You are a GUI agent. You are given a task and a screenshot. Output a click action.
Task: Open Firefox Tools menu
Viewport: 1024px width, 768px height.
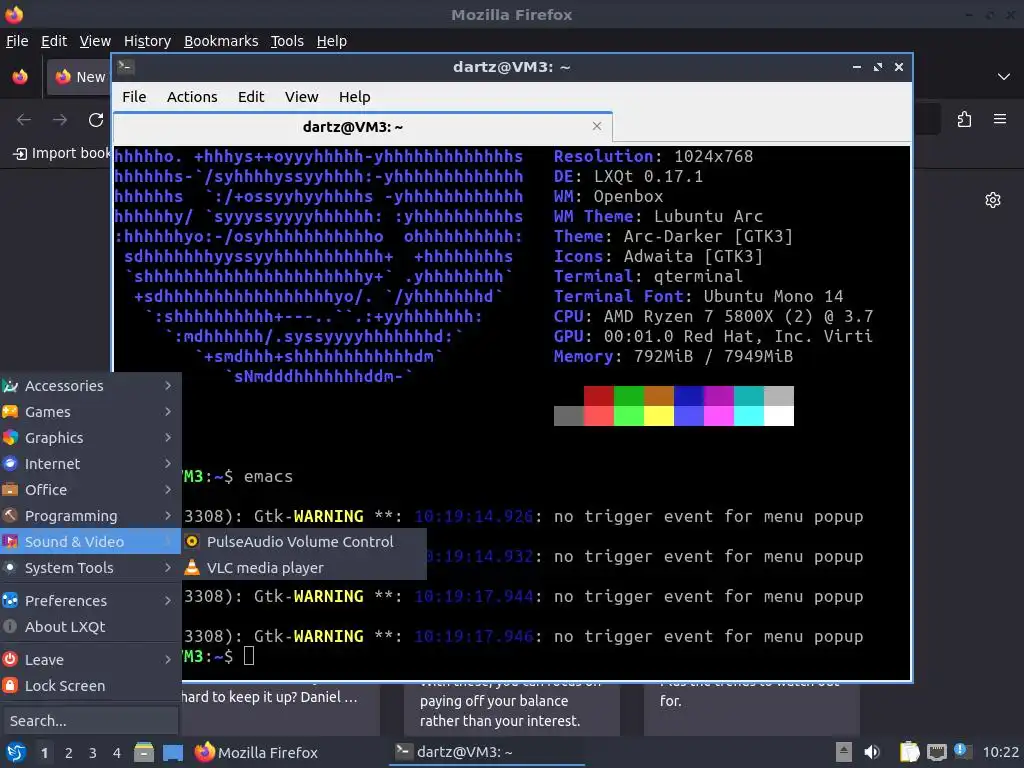(x=287, y=41)
